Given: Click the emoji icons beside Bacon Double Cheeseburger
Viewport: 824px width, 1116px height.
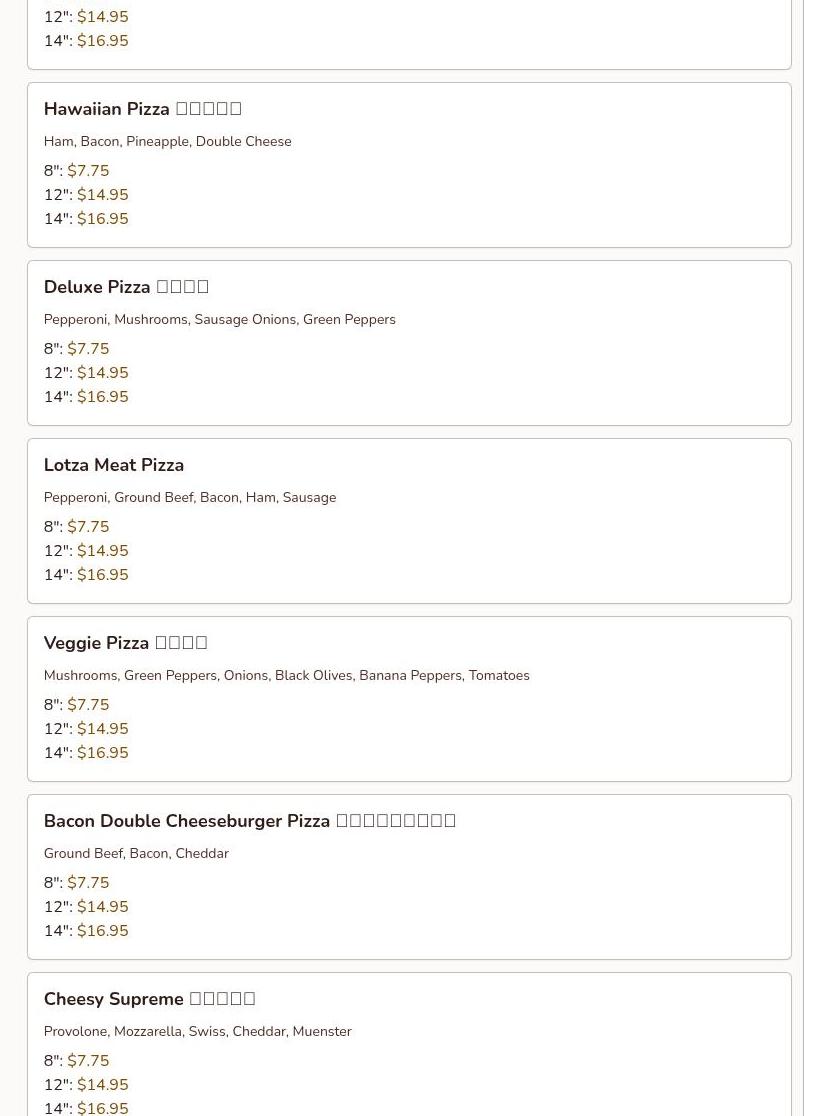Looking at the screenshot, I should 395,821.
